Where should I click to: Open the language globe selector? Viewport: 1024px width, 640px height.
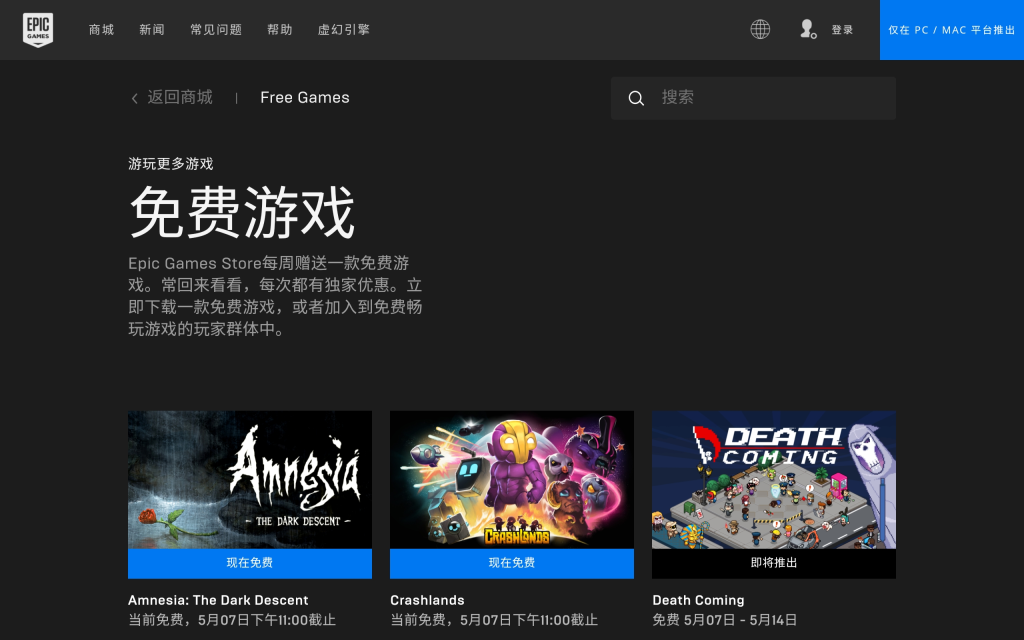click(x=760, y=29)
